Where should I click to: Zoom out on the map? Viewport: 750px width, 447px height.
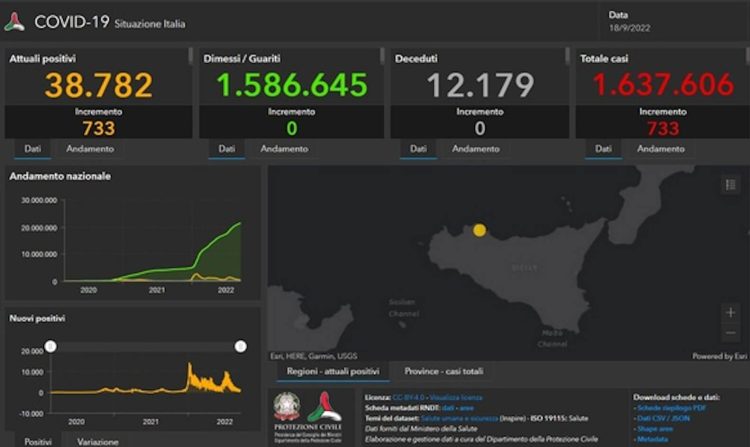(731, 334)
